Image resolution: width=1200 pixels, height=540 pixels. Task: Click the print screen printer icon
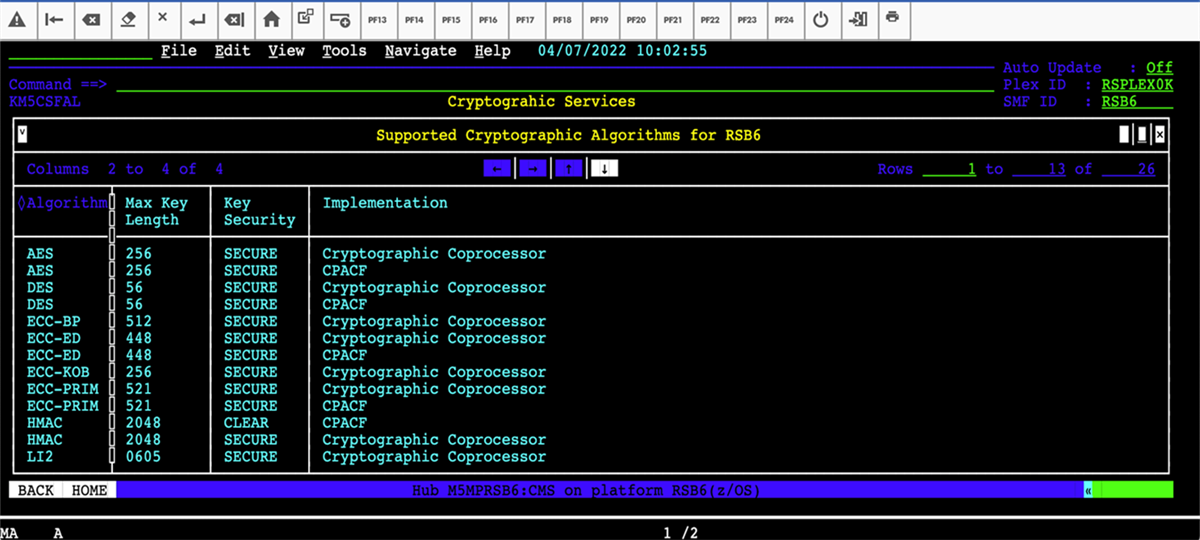(x=894, y=19)
